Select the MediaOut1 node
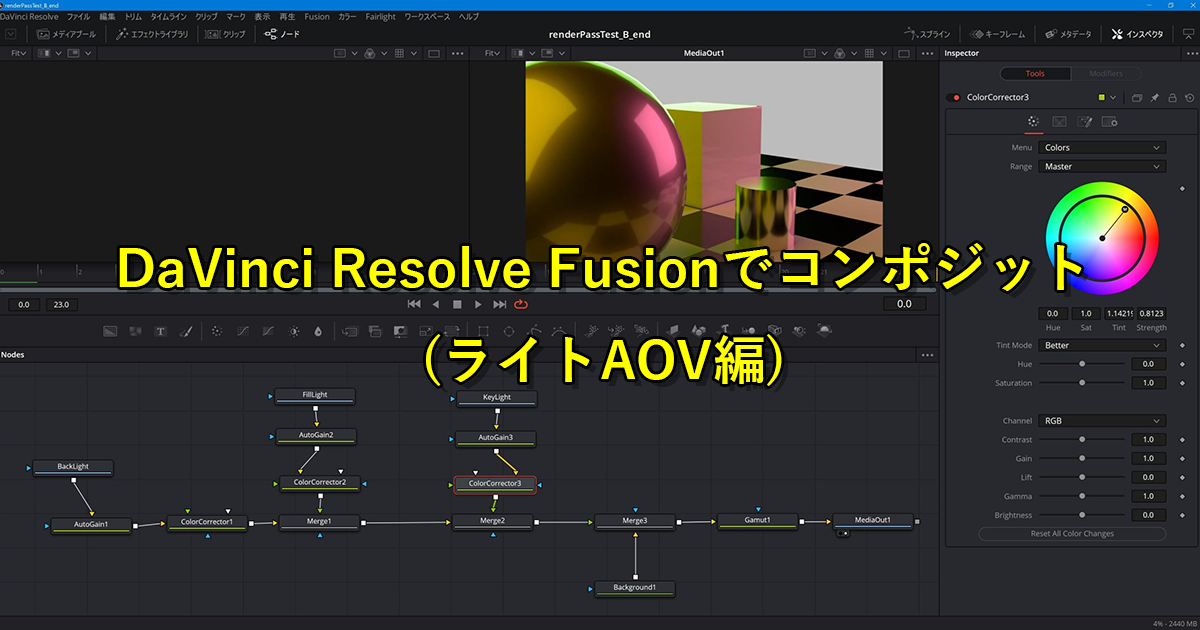The image size is (1200, 630). 872,520
